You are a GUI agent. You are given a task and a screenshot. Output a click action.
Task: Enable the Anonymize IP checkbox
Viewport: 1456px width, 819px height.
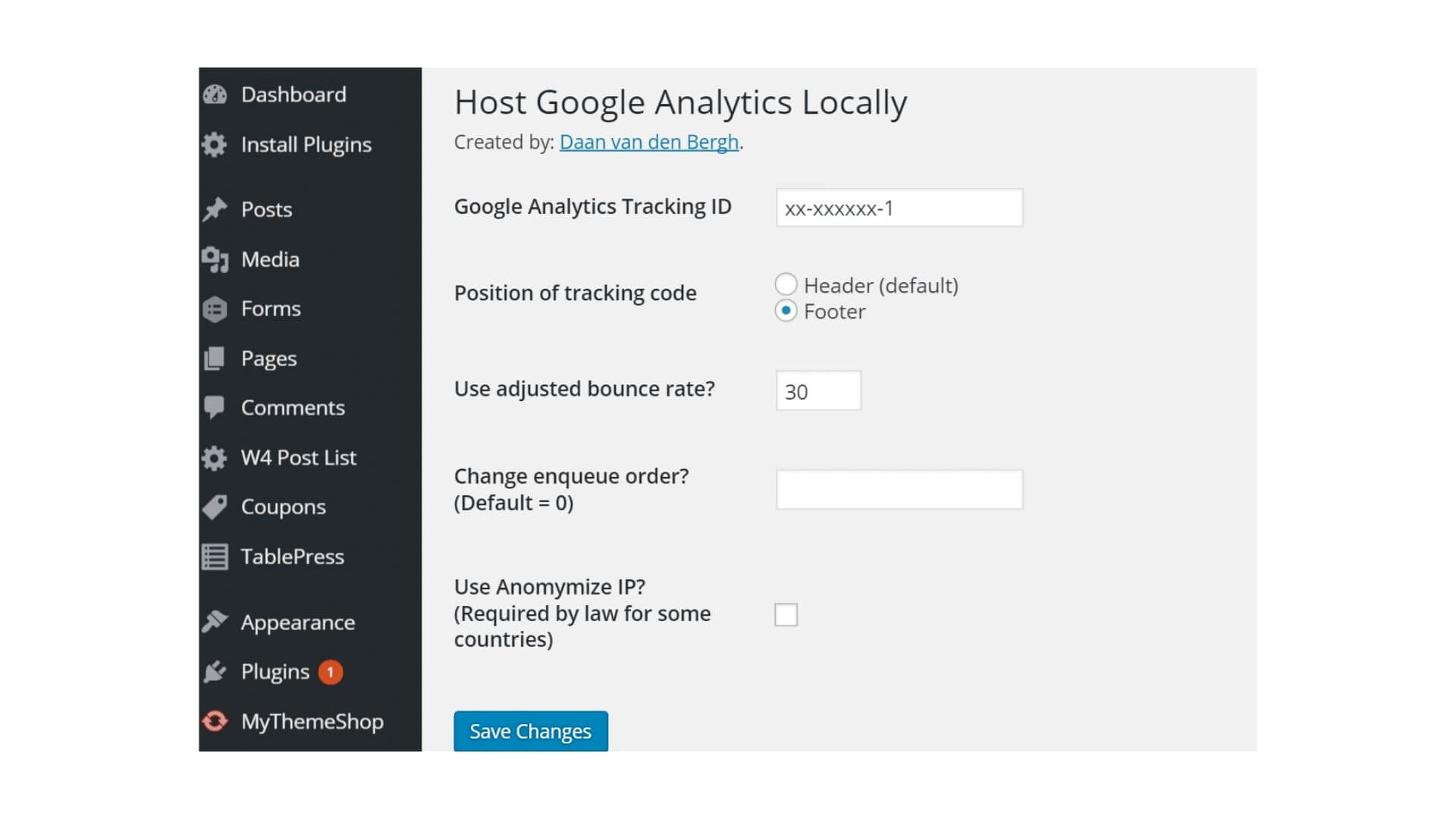(x=786, y=614)
